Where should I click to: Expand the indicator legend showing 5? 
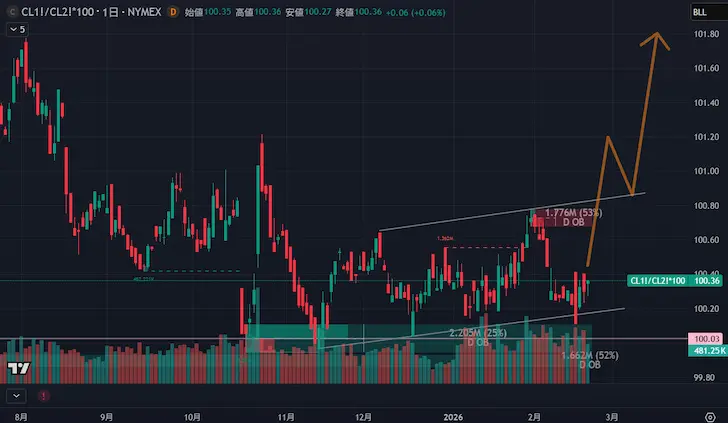(x=17, y=30)
